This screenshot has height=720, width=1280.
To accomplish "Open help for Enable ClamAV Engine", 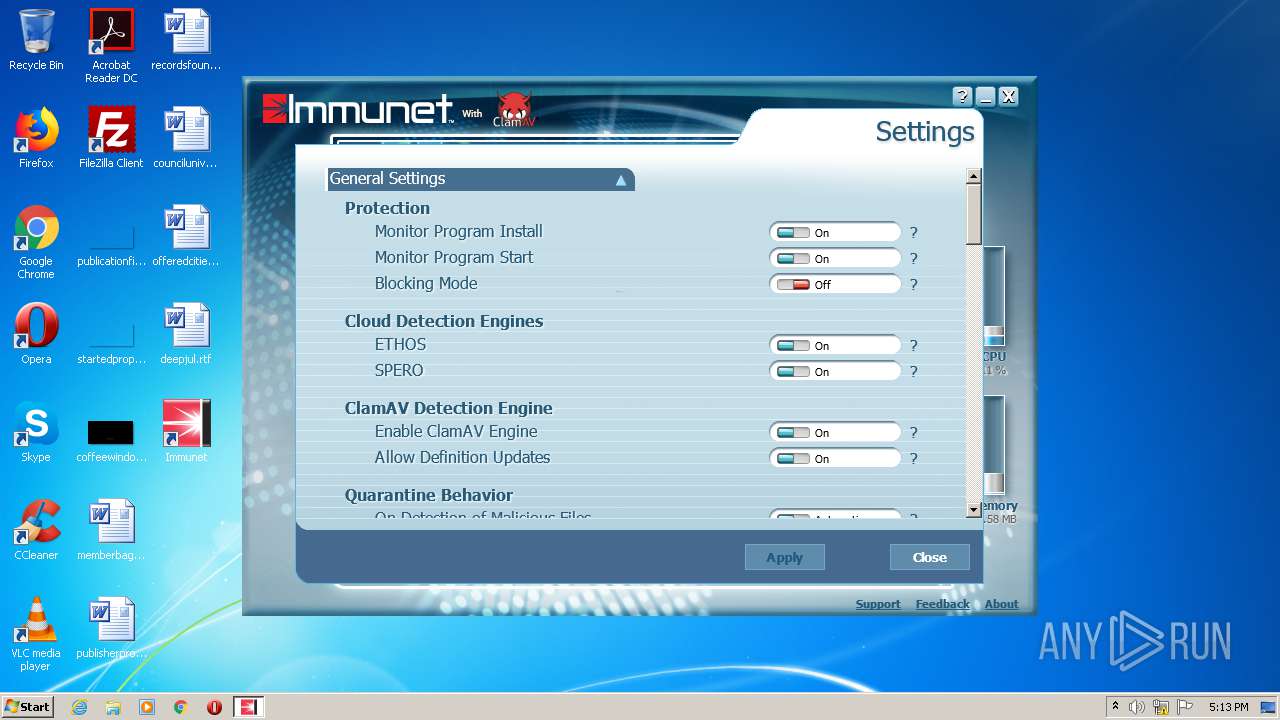I will [x=913, y=432].
